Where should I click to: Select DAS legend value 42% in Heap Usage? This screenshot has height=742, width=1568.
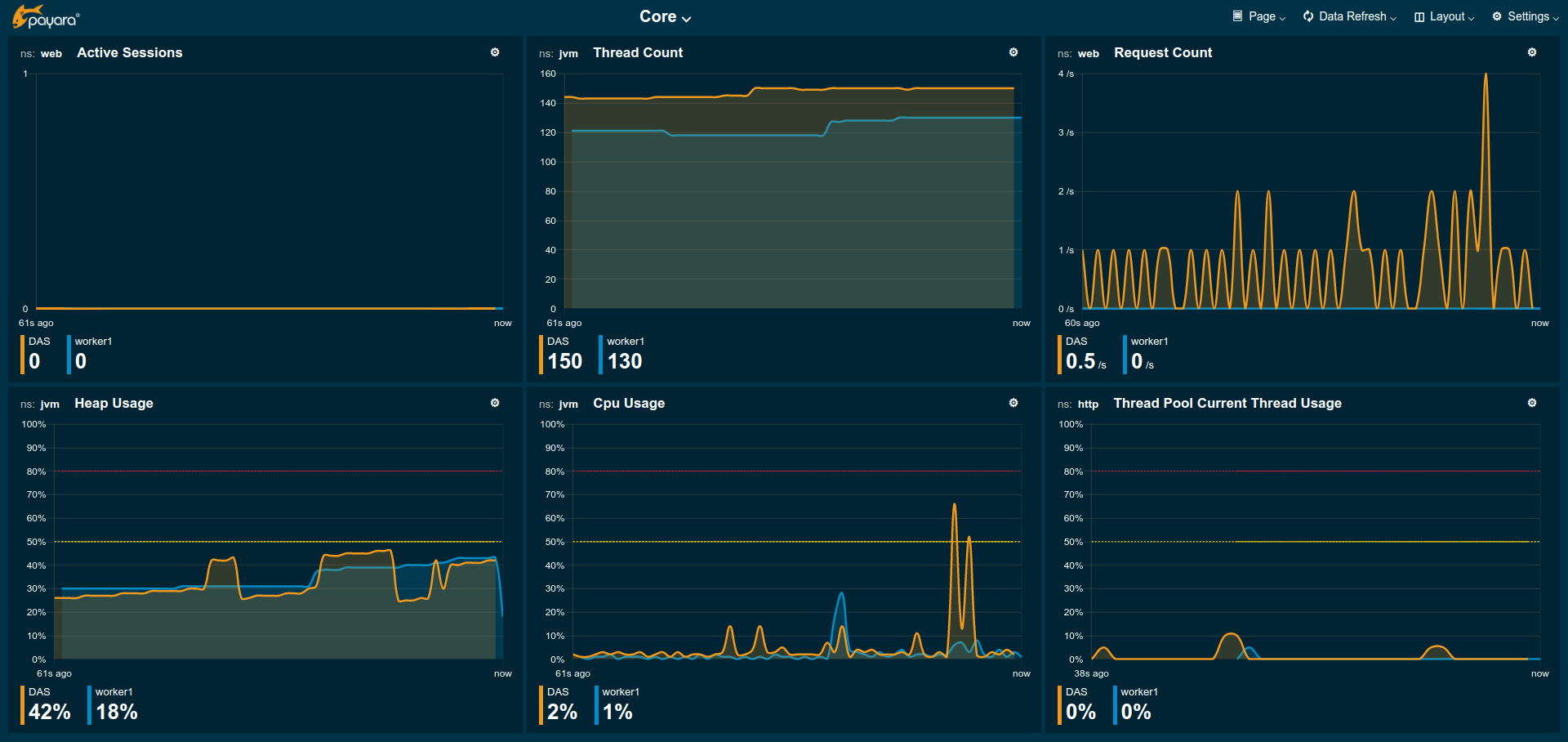click(x=47, y=705)
